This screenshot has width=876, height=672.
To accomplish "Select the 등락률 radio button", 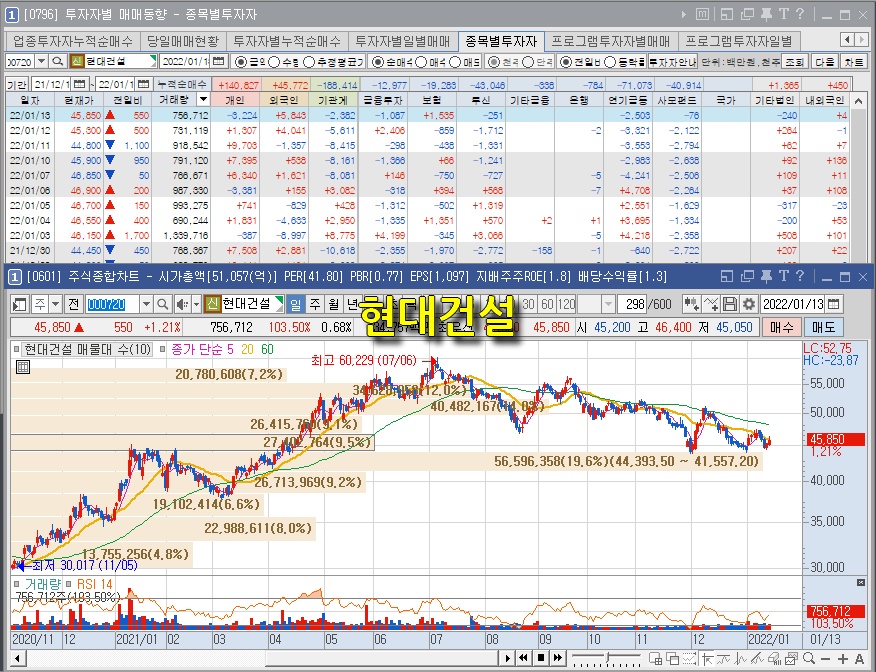I will [610, 62].
